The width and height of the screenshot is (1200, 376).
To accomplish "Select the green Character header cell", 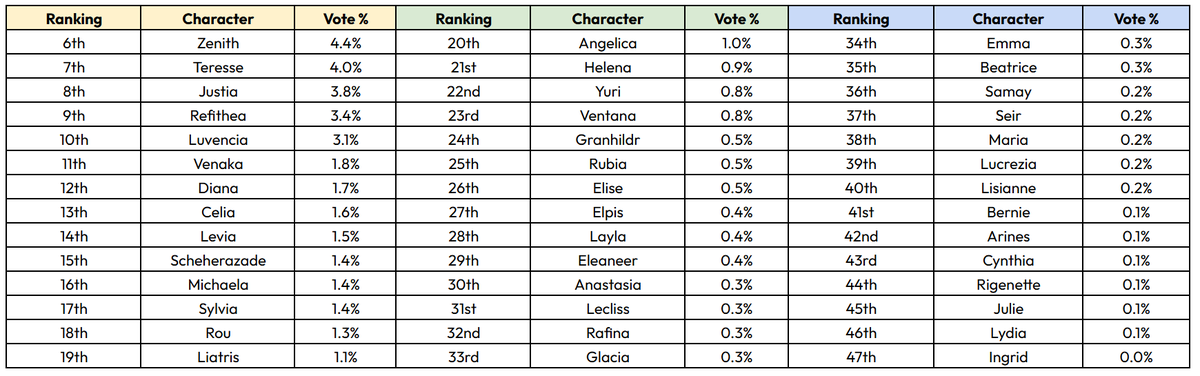I will (x=607, y=19).
